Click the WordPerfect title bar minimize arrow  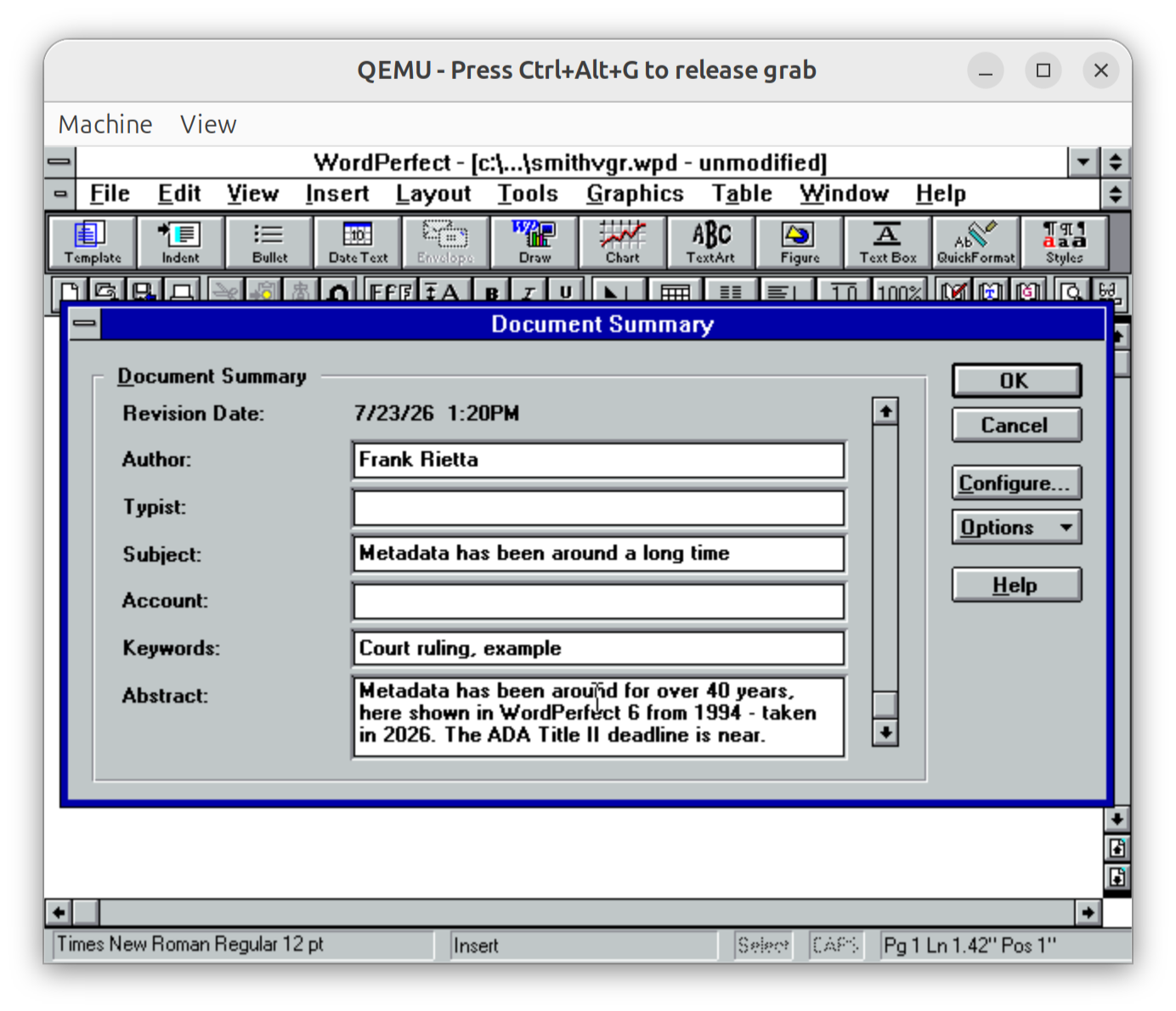point(1083,161)
